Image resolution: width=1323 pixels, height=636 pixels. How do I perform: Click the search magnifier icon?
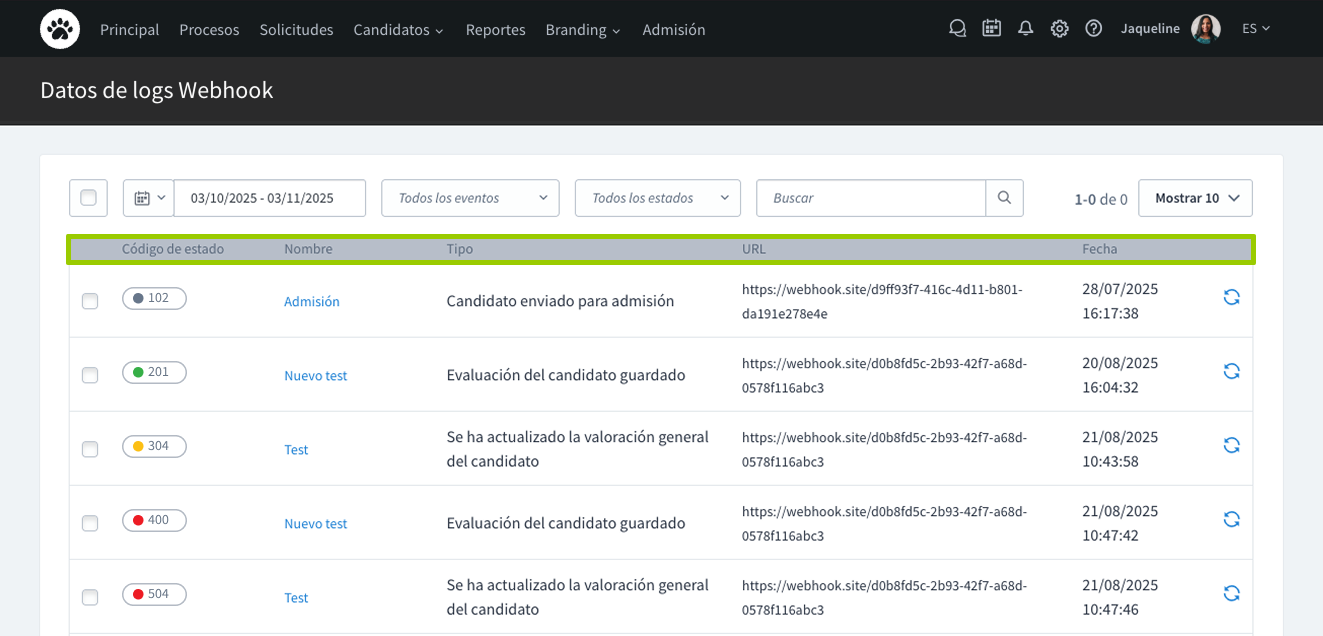[1004, 198]
